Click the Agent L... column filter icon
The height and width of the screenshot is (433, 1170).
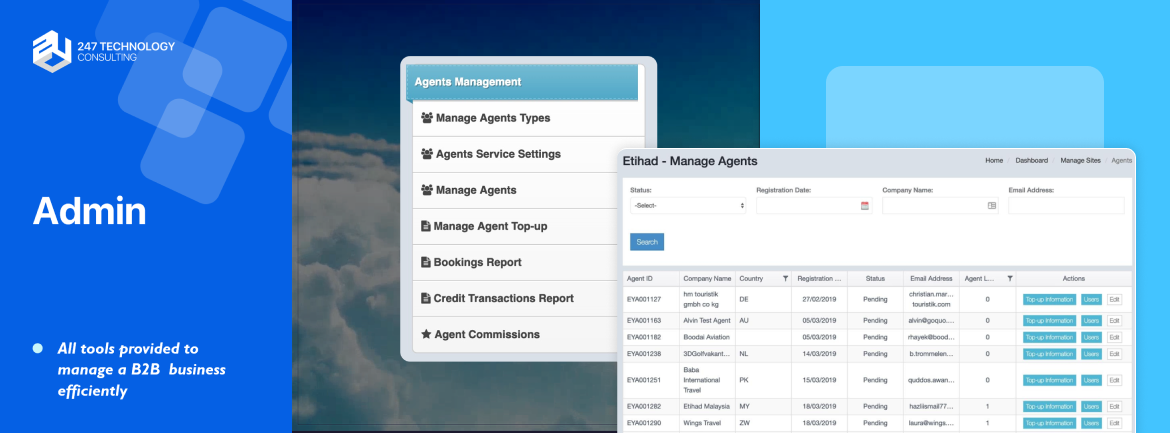[1010, 278]
